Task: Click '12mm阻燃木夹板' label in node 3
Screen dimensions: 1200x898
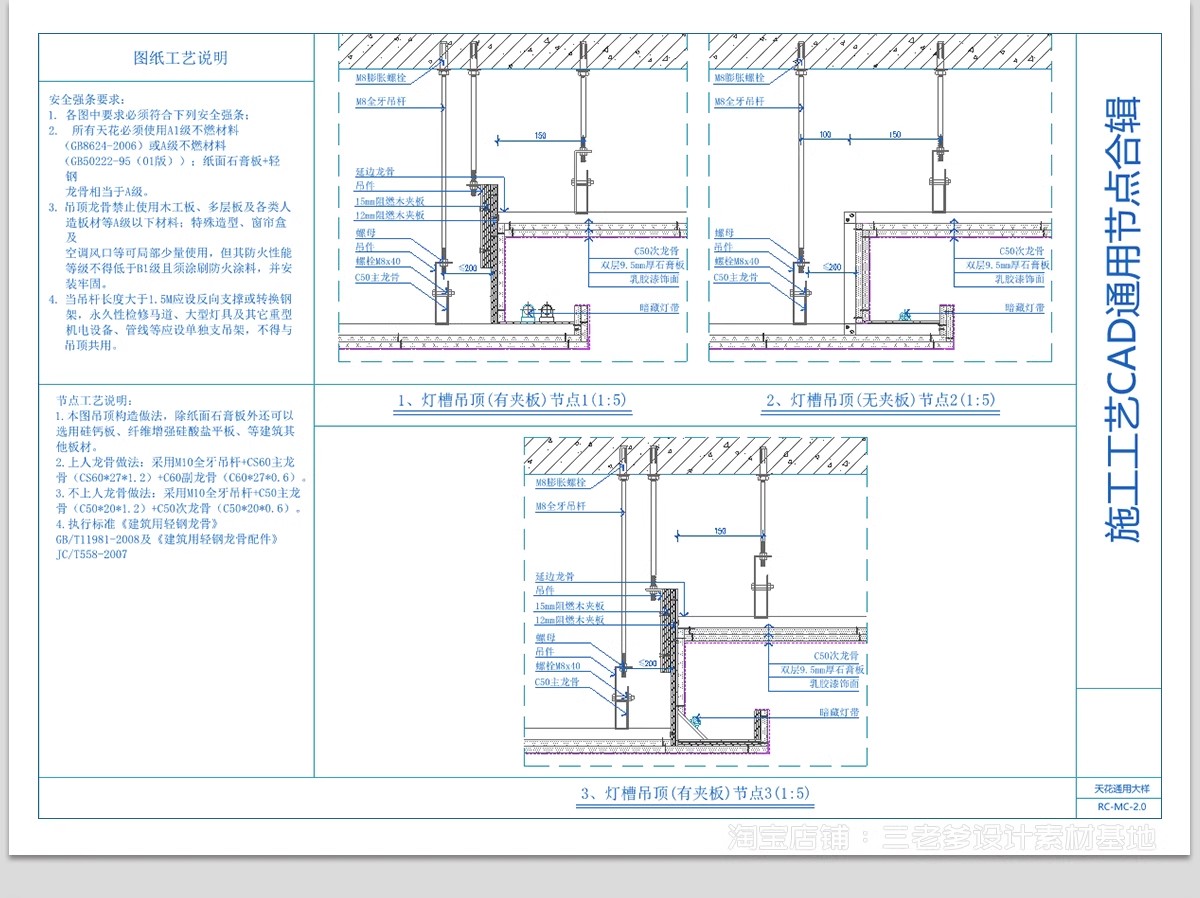Action: (570, 620)
